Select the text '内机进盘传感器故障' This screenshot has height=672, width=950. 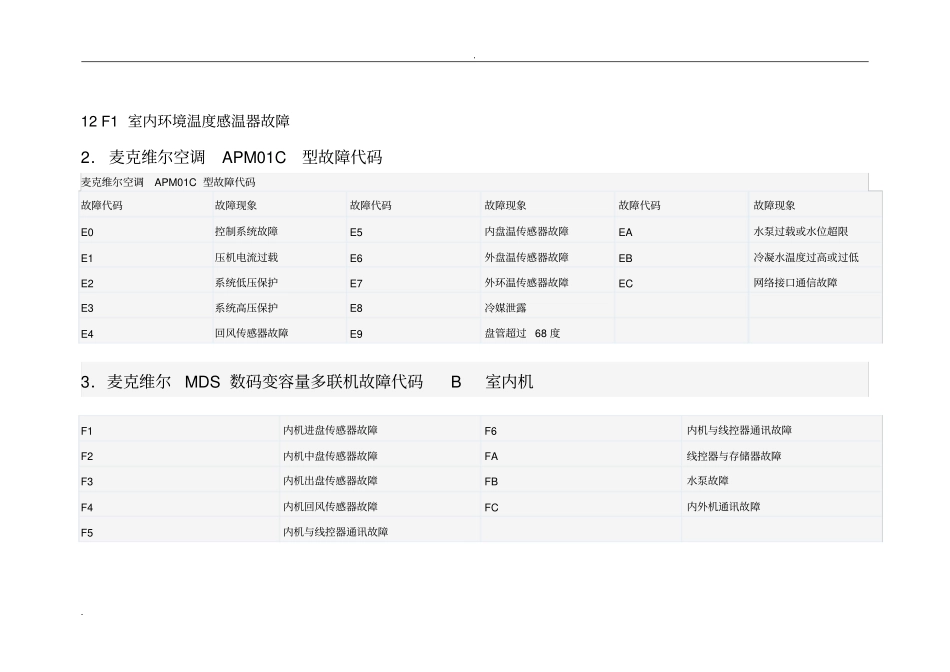[330, 430]
